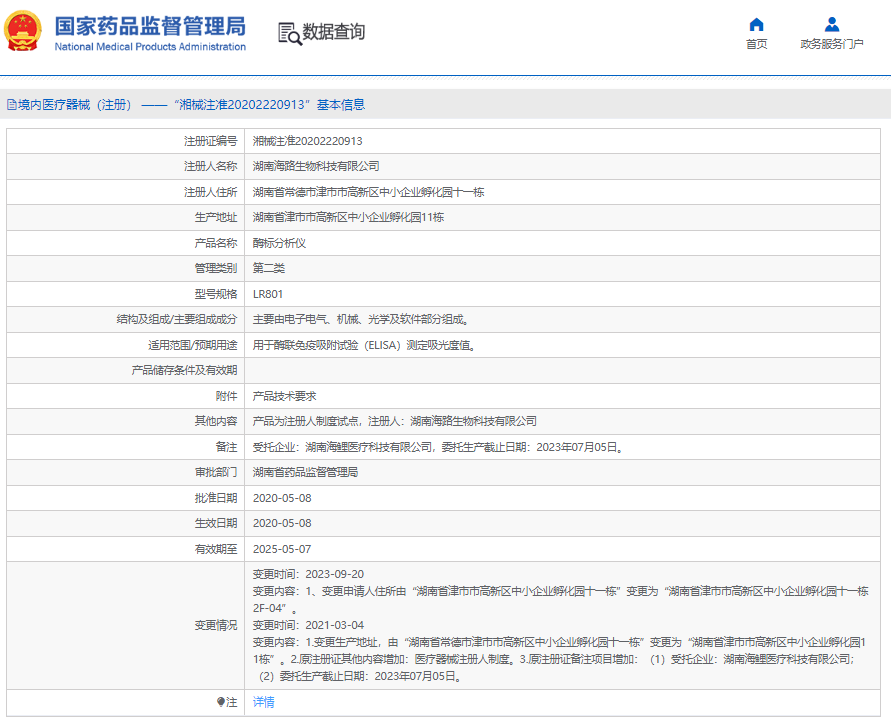Open the data query search icon
Viewport: 891px width, 725px height.
tap(290, 34)
